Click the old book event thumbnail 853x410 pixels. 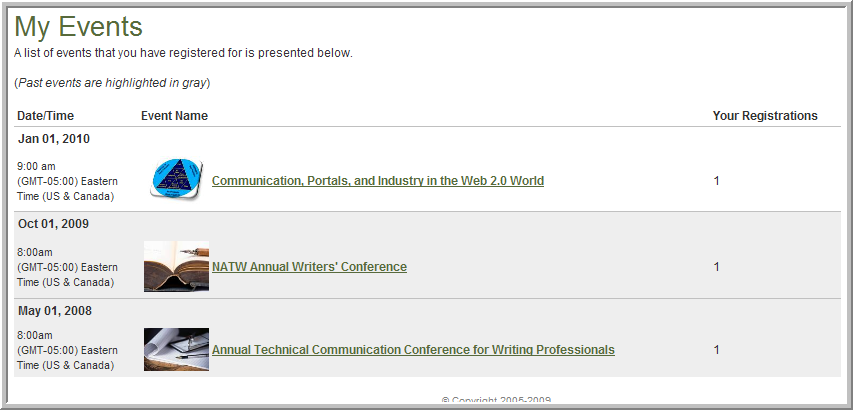176,266
